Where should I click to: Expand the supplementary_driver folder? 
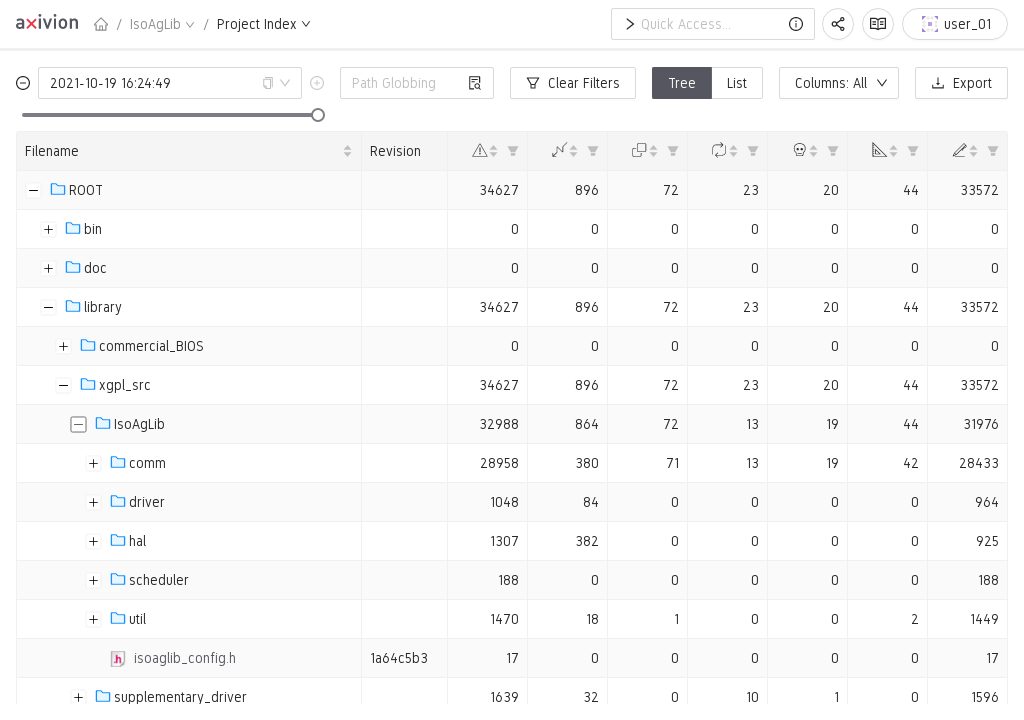click(x=78, y=697)
